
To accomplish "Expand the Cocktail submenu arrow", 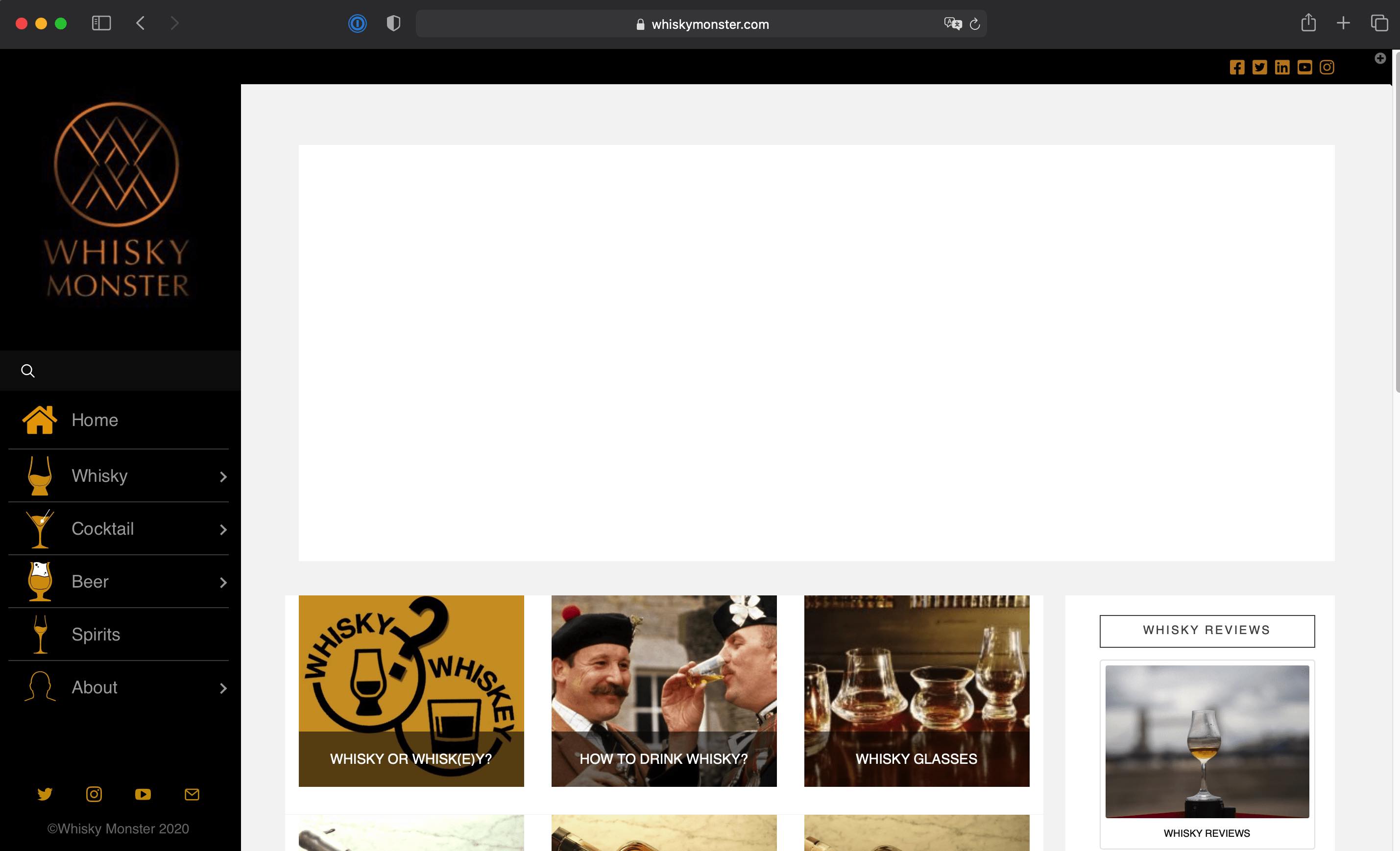I will pyautogui.click(x=223, y=529).
